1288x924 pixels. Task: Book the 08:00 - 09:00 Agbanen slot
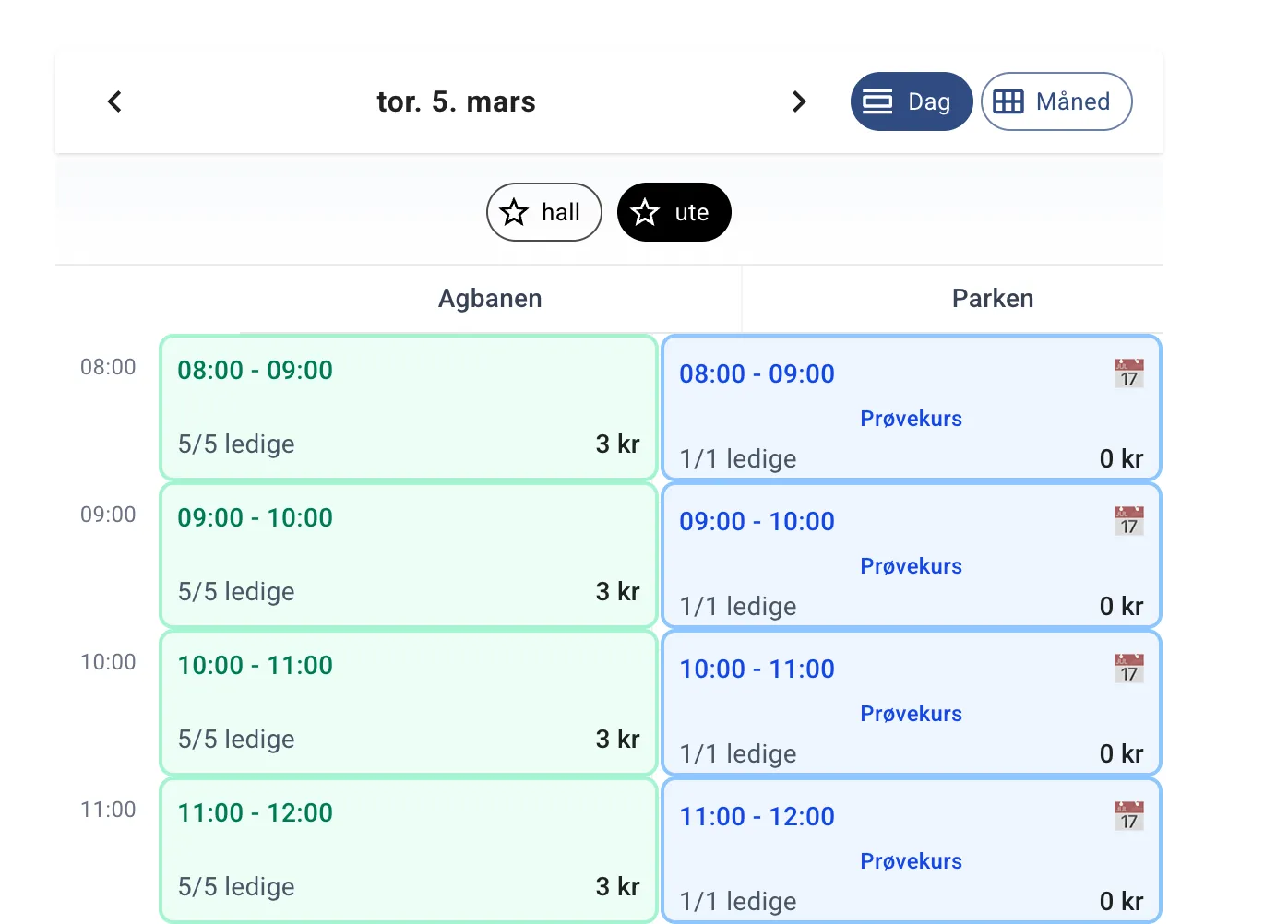(408, 407)
